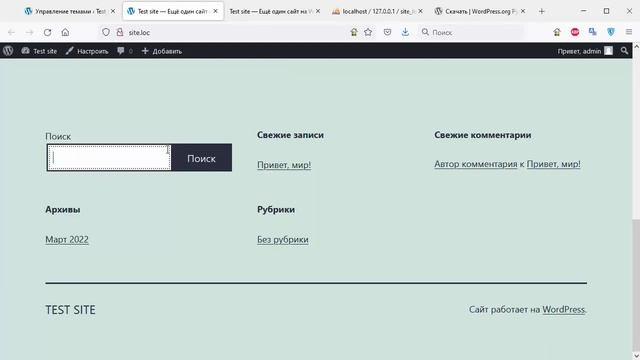Click the tracking protection shield icon

pos(106,32)
